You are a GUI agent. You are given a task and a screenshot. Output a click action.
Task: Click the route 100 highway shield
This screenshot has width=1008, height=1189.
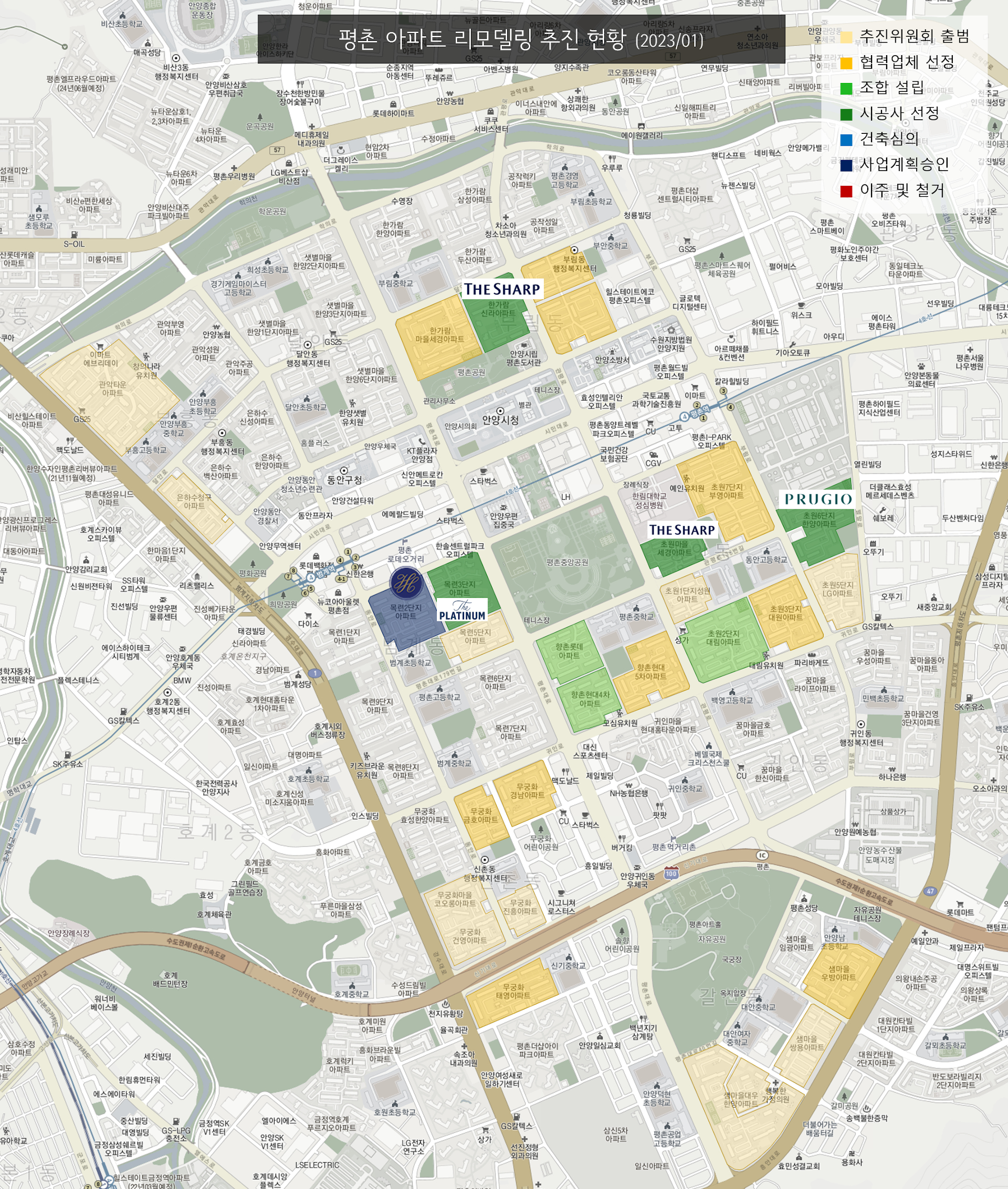pyautogui.click(x=671, y=874)
